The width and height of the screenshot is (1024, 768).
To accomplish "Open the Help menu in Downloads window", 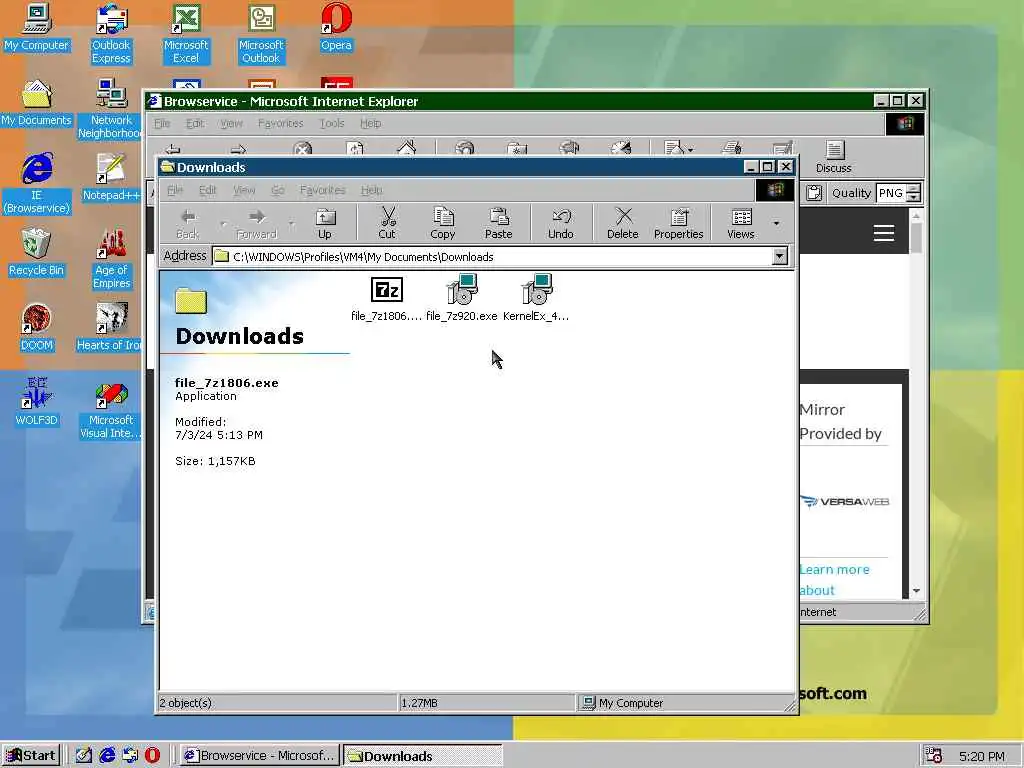I will point(372,190).
